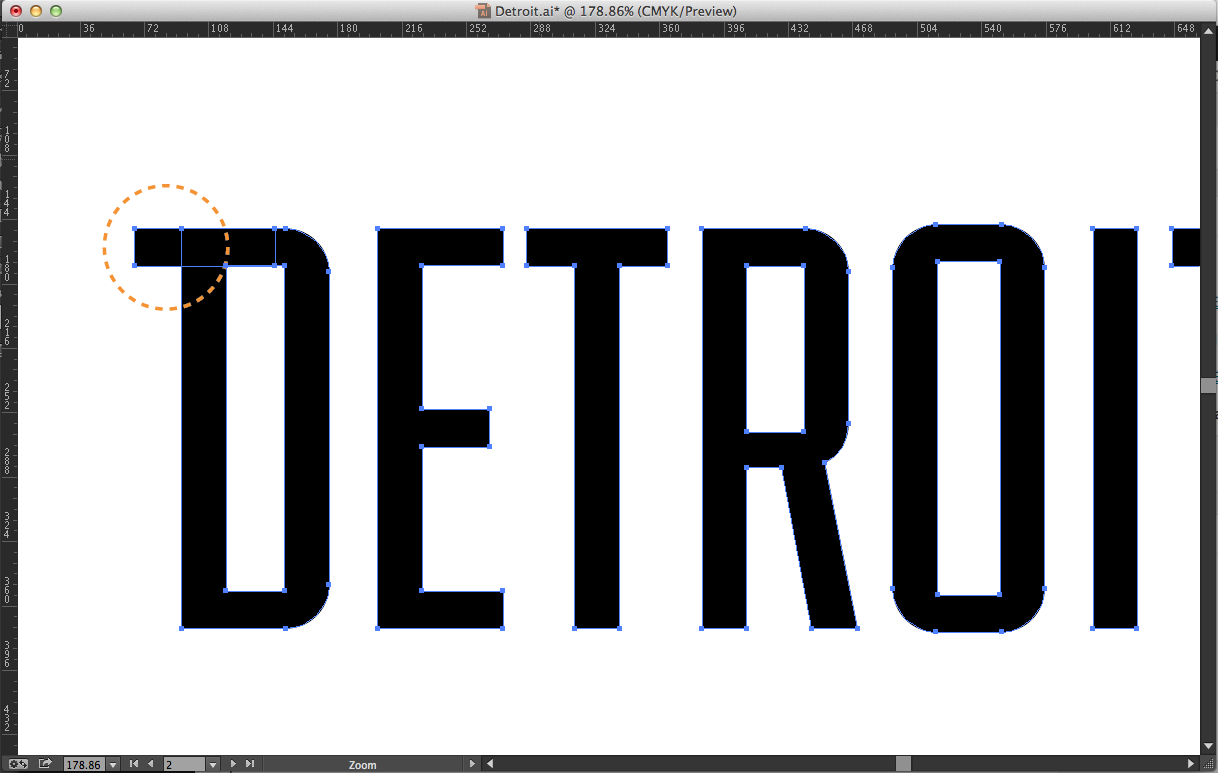Click the GPU/status icon in the bottom-left corner
Viewport: 1218px width, 773px height.
pyautogui.click(x=18, y=764)
